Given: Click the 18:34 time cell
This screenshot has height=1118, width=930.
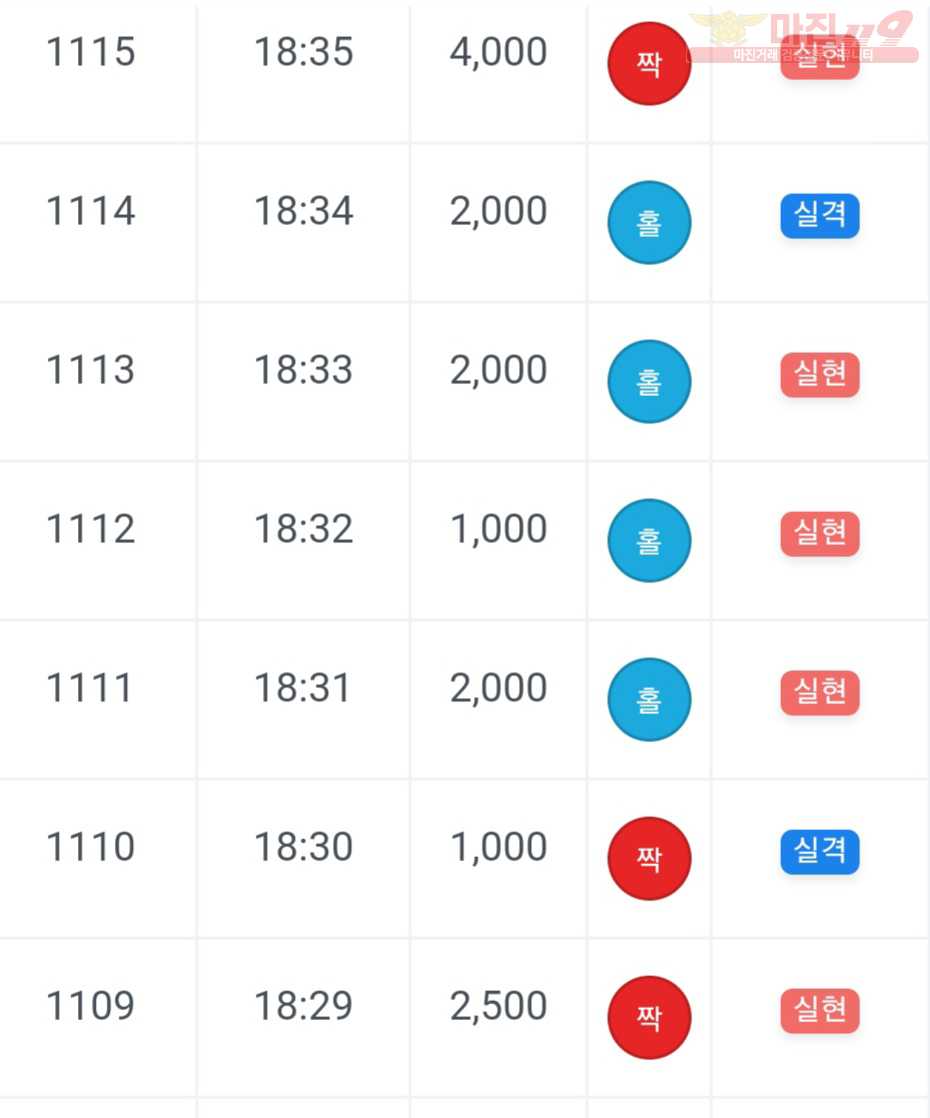Looking at the screenshot, I should click(304, 211).
